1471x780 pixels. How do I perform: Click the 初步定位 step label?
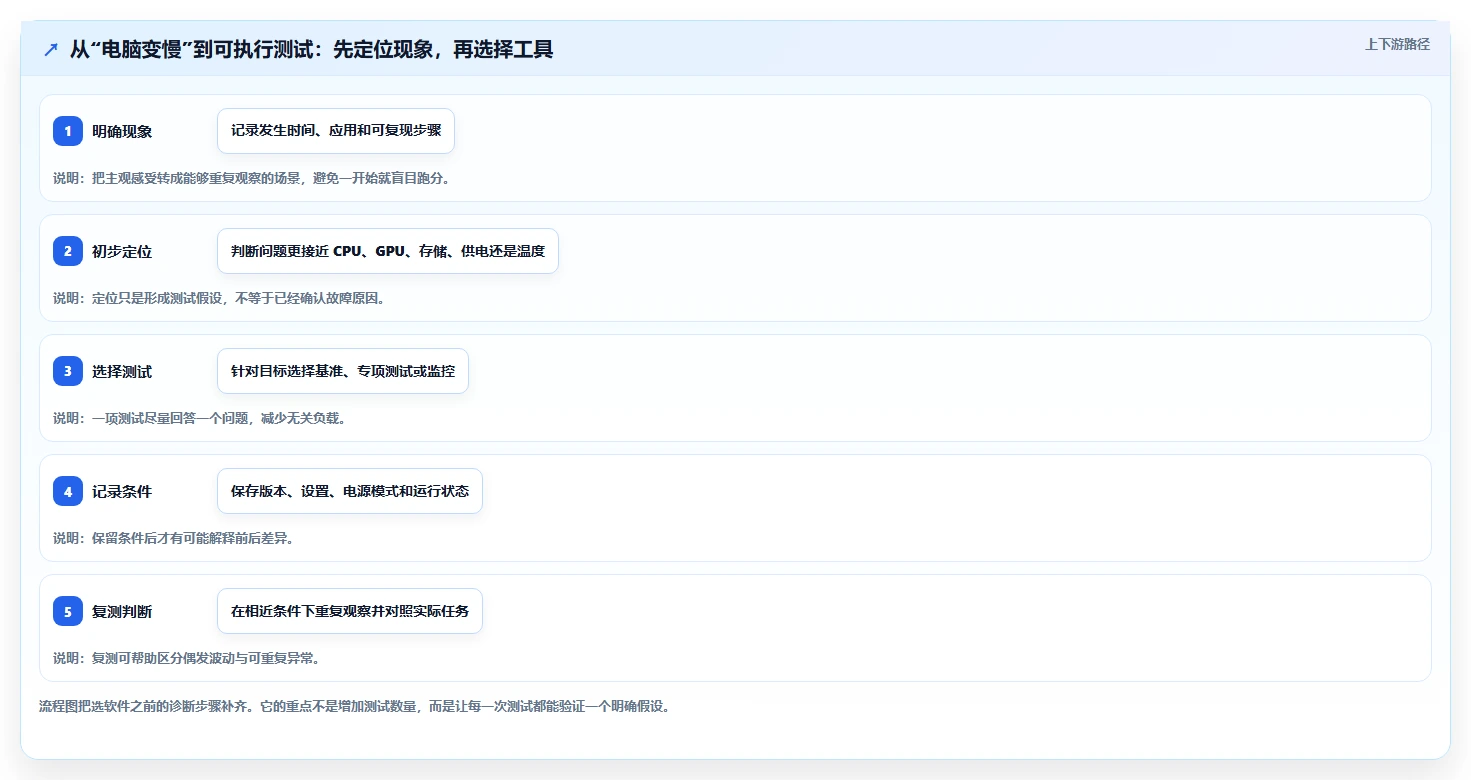[122, 251]
